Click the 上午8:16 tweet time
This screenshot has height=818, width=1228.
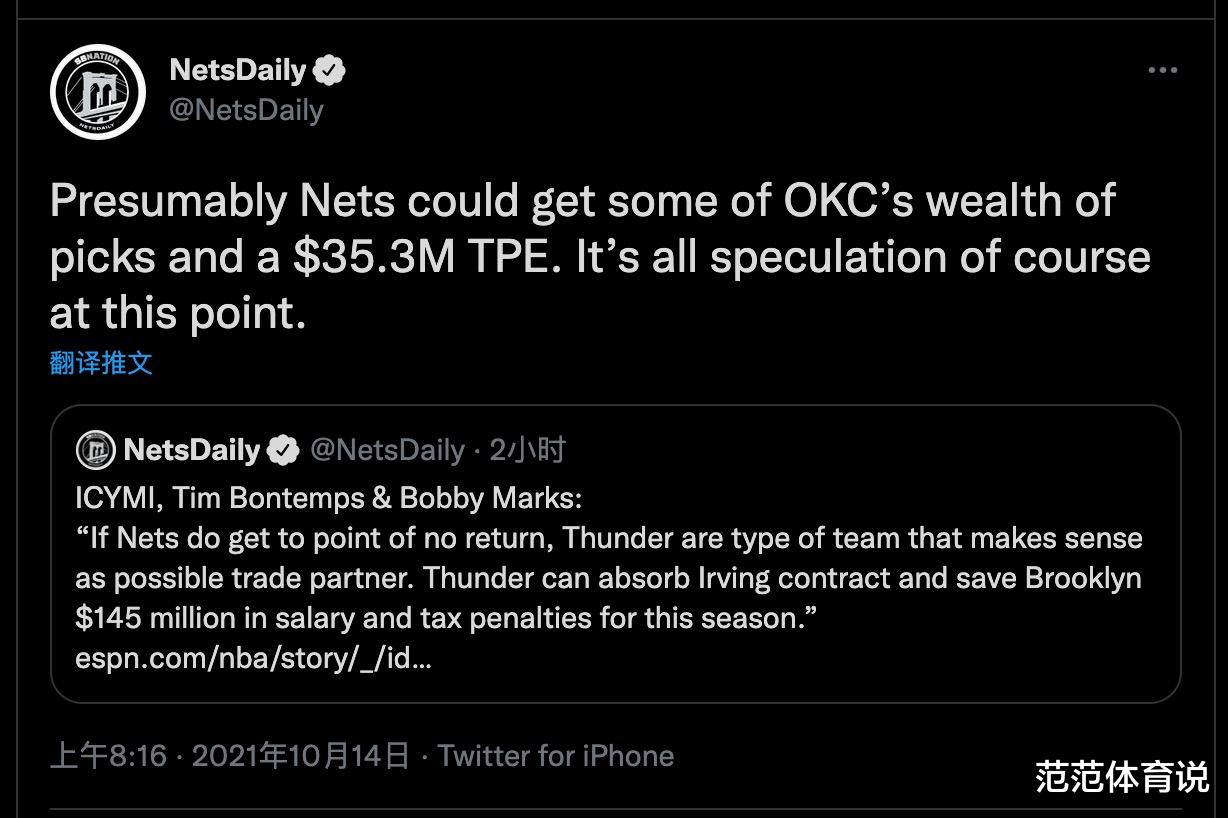pos(108,756)
